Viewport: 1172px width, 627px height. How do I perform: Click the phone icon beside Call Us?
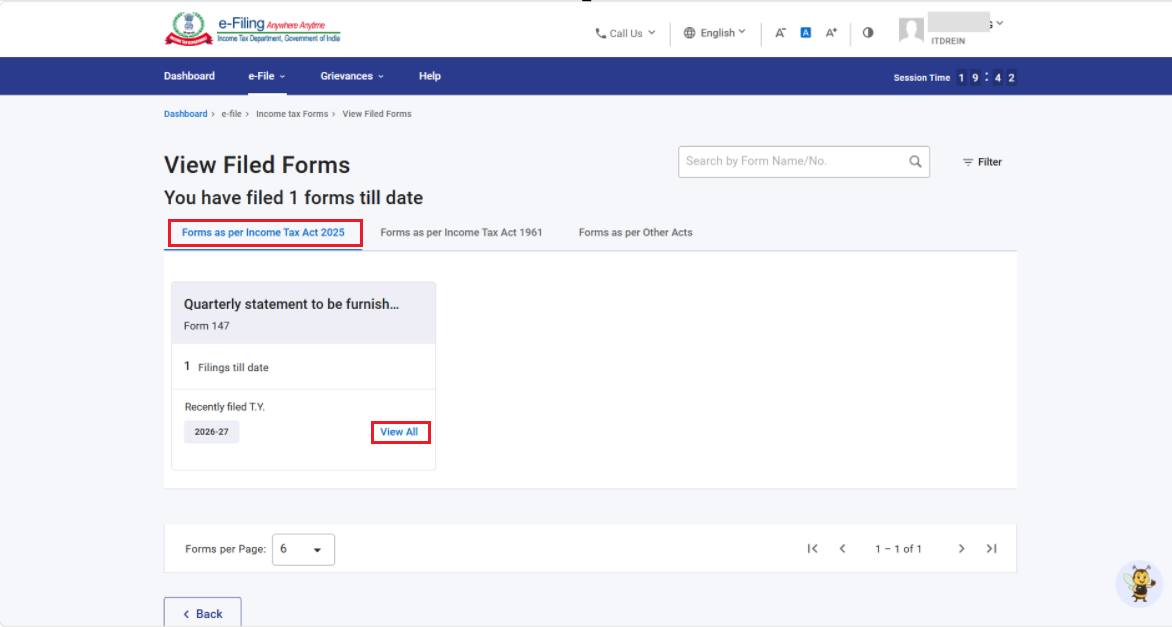tap(600, 34)
